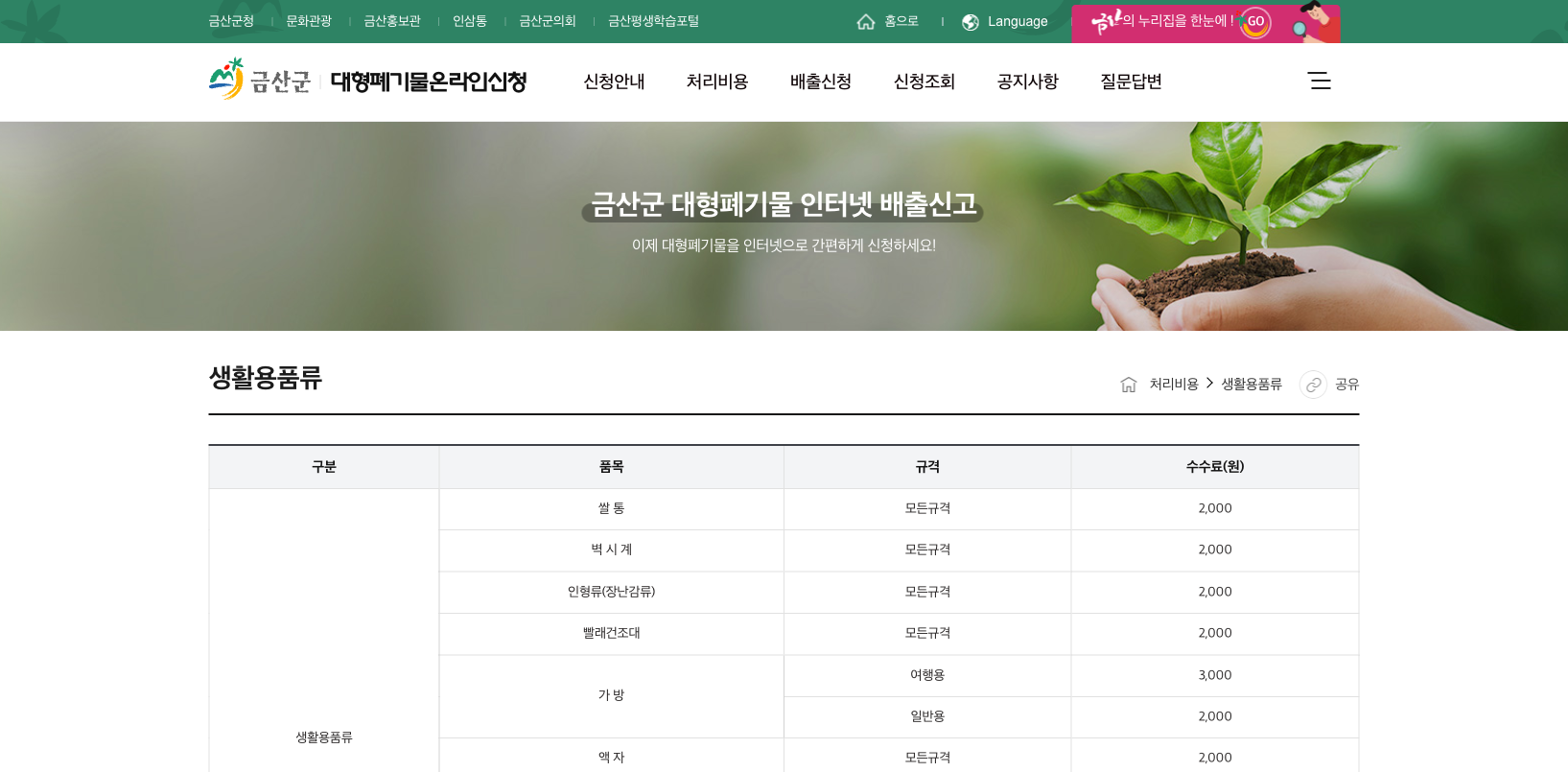Open the 신청안내 menu
The image size is (1568, 772).
click(614, 82)
